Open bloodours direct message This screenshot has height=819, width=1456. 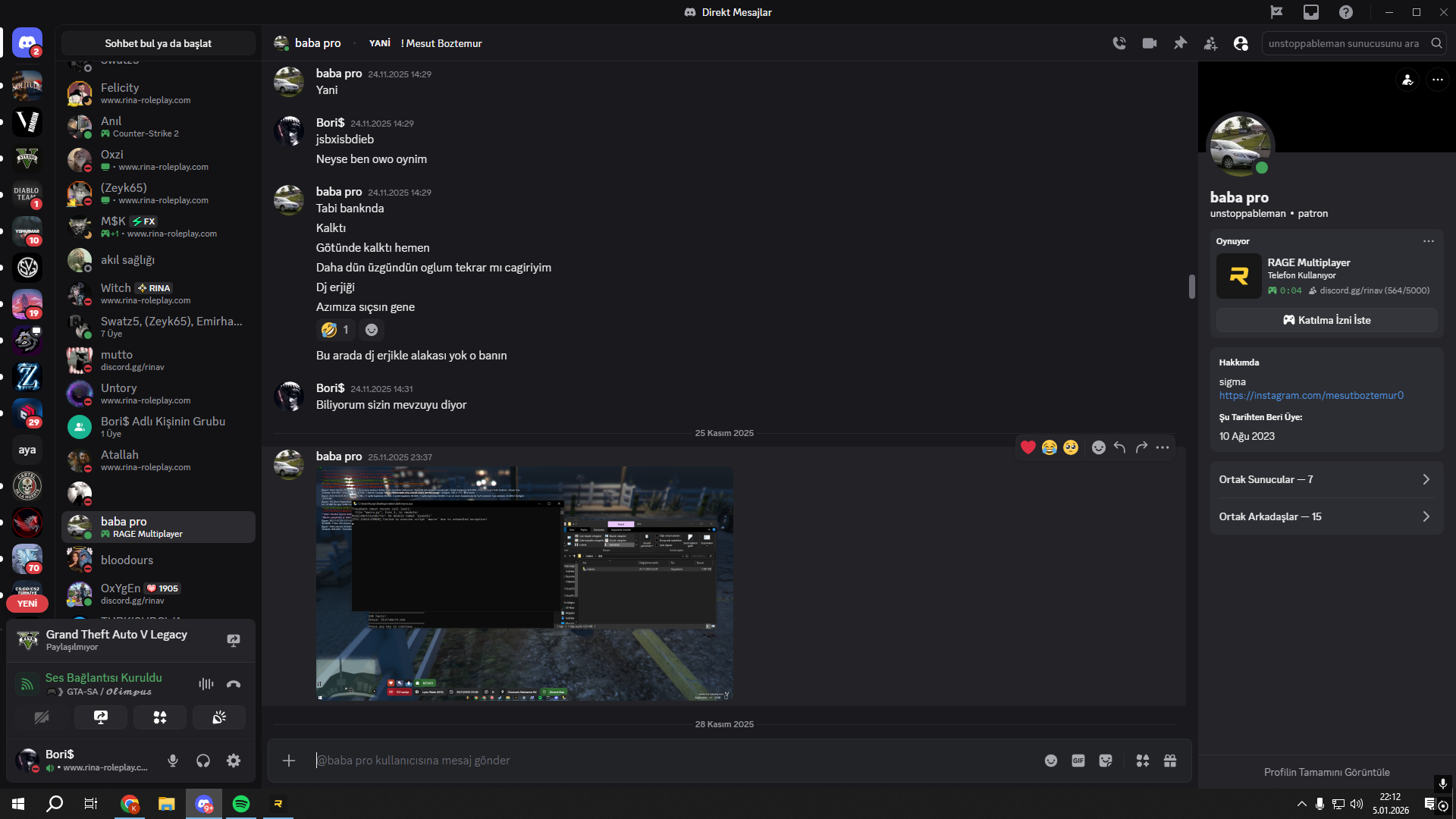(158, 560)
